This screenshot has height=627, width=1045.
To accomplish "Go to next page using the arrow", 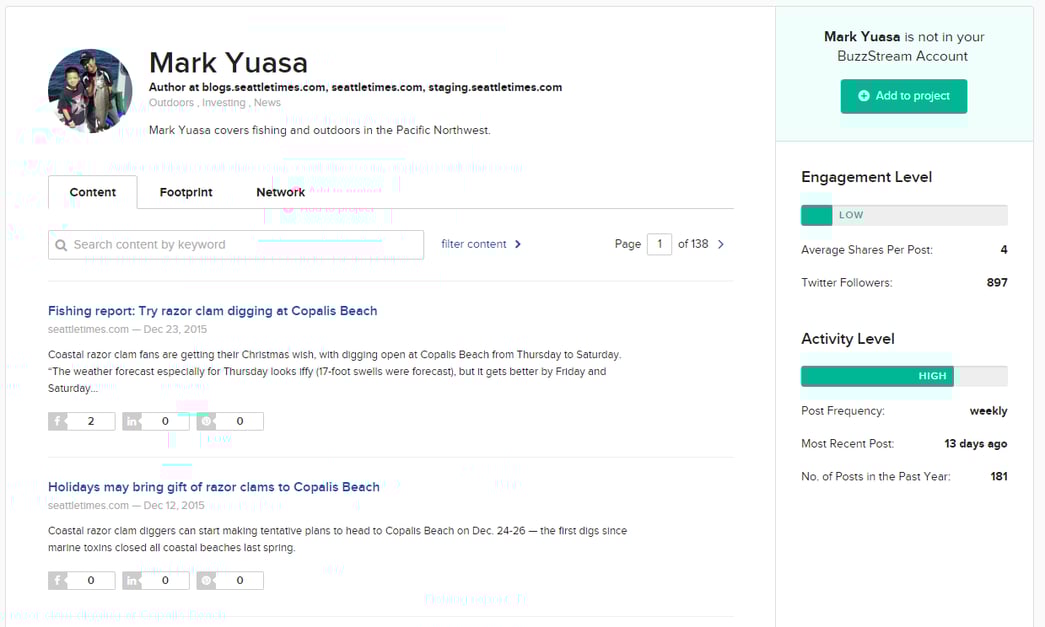I will 720,245.
